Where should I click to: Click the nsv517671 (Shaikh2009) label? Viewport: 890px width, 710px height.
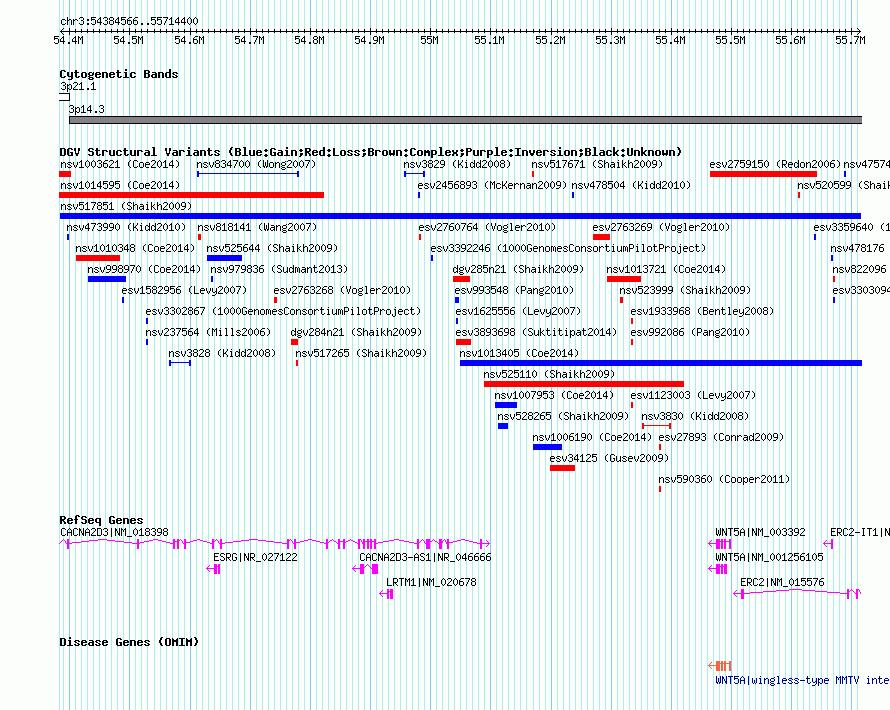tap(597, 165)
